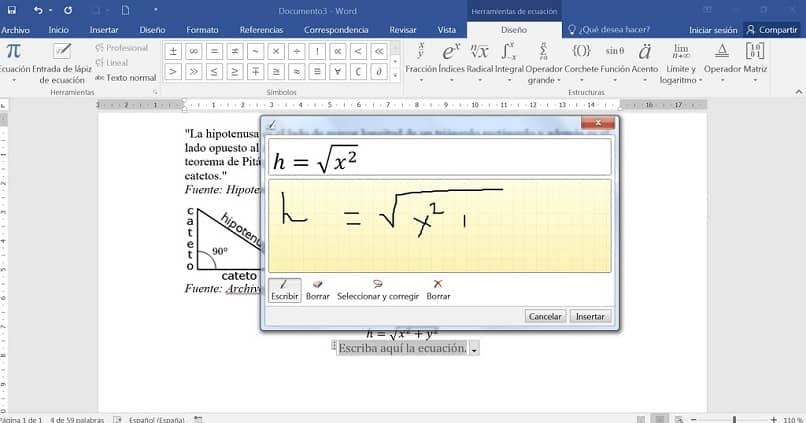Viewport: 806px width, 423px height.
Task: Switch to the Inicio tab
Action: coord(59,30)
